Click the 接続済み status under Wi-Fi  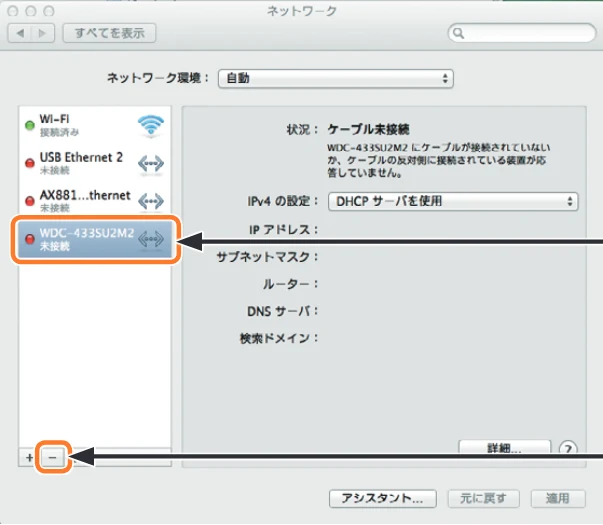pyautogui.click(x=59, y=132)
